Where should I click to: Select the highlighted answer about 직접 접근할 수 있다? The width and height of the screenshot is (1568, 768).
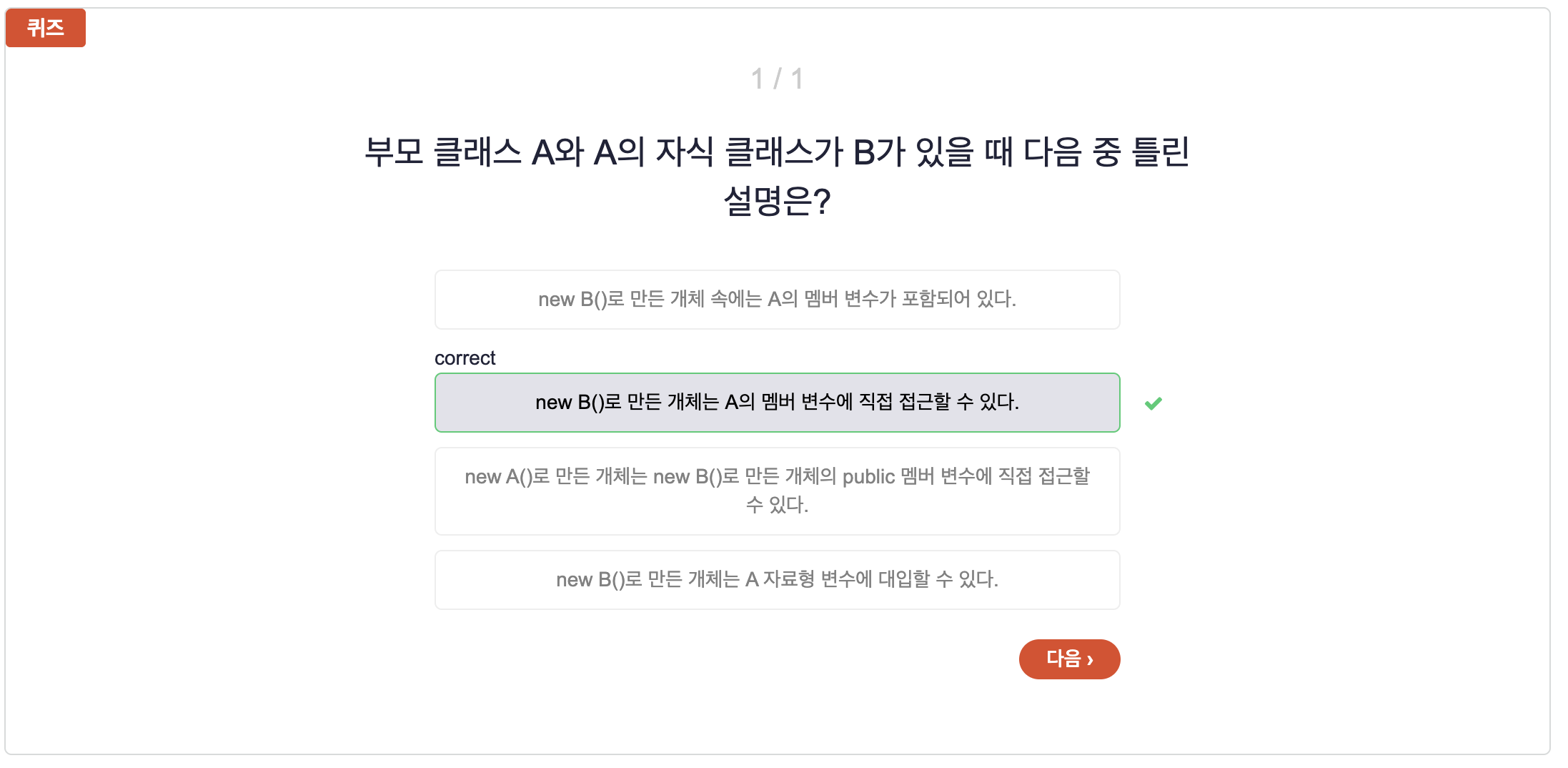[777, 403]
